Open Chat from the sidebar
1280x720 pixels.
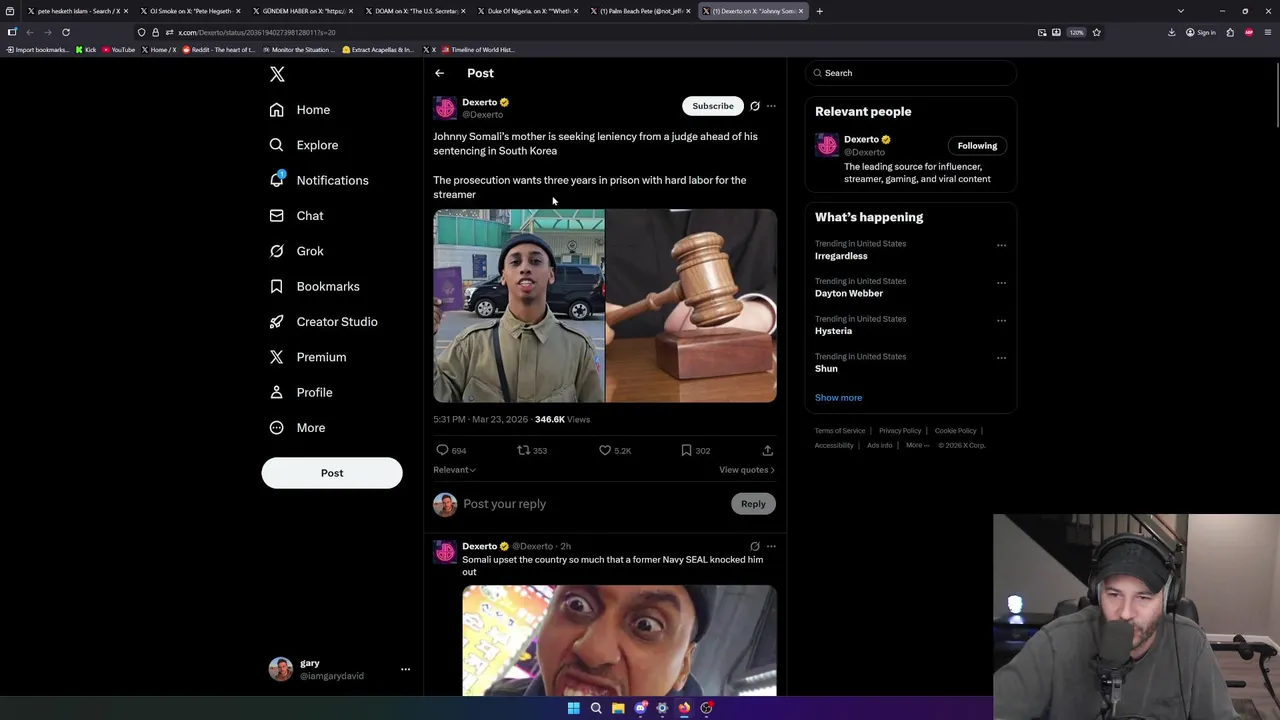coord(296,216)
